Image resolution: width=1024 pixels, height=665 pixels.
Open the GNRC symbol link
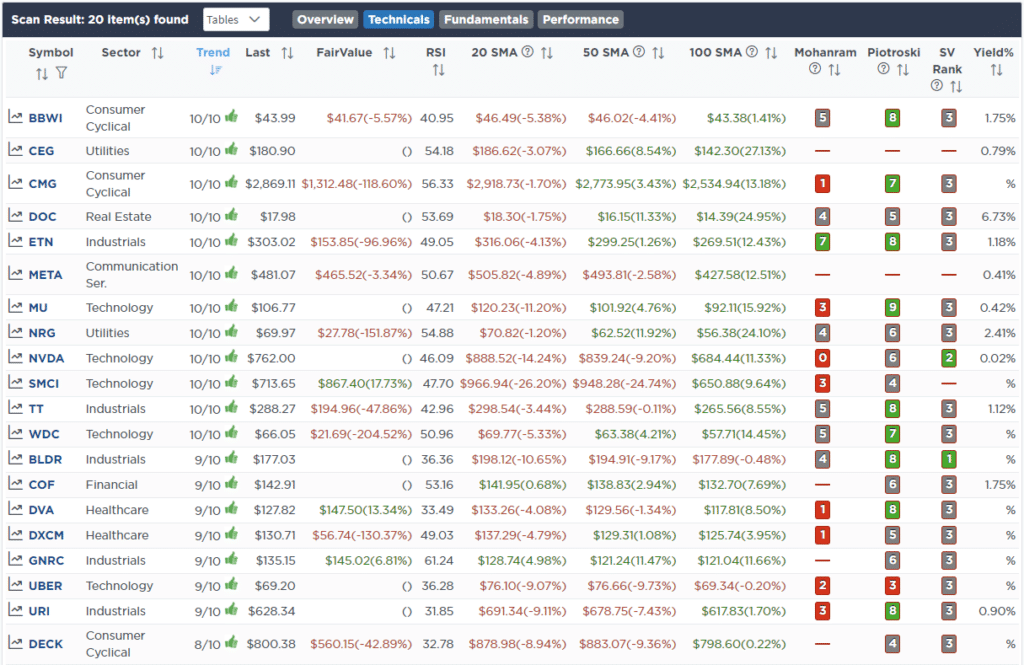coord(46,560)
